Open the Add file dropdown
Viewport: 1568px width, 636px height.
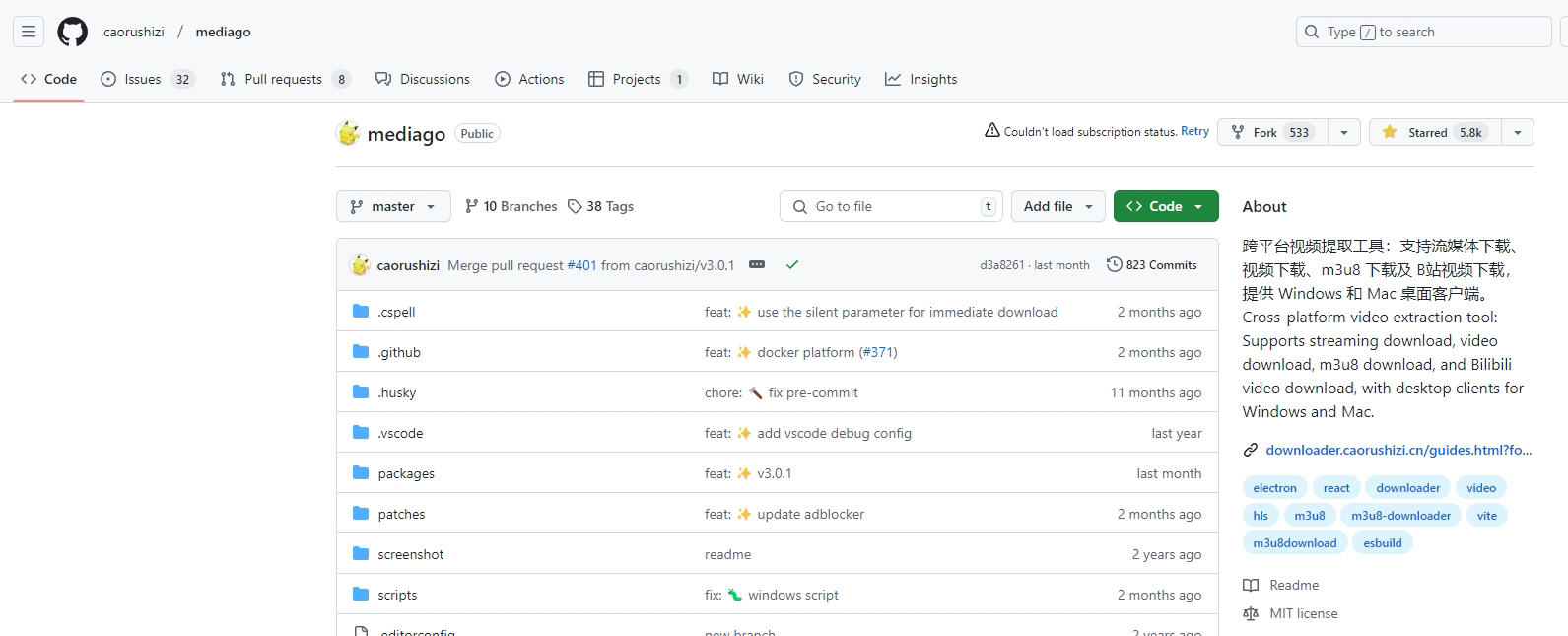pyautogui.click(x=1057, y=206)
